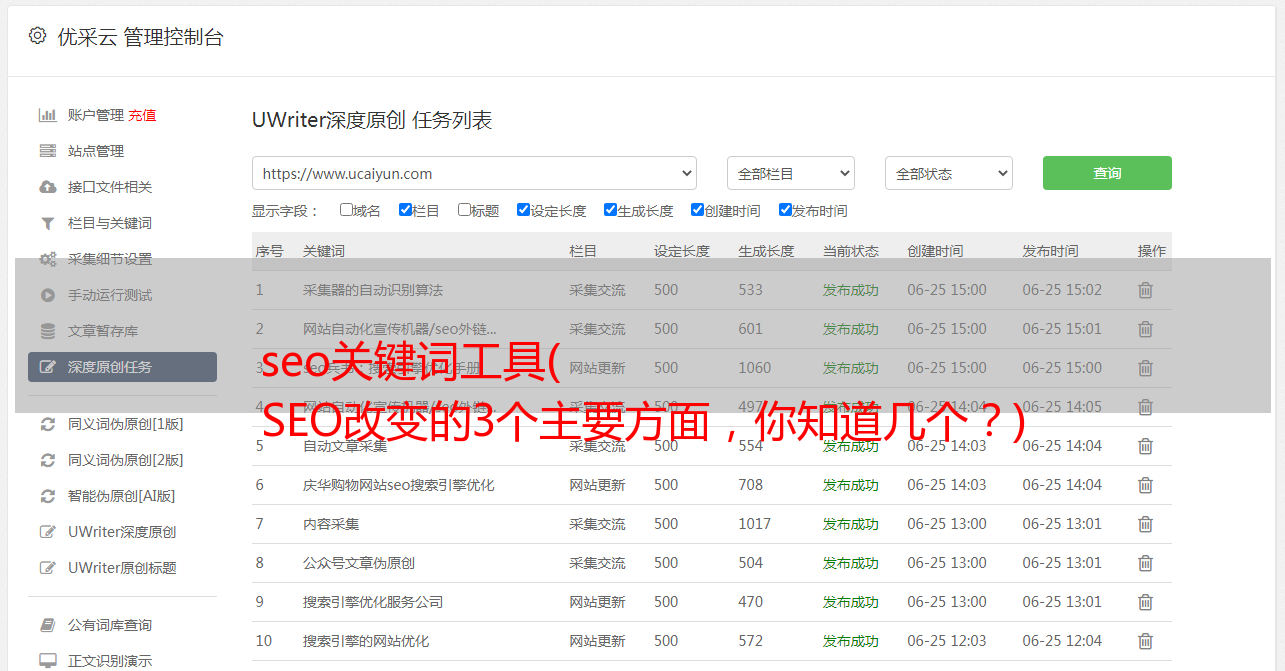Click keyword 庆华购物网站seo搜索引擎优化 in row 6
Viewport: 1285px width, 671px height.
pyautogui.click(x=398, y=485)
